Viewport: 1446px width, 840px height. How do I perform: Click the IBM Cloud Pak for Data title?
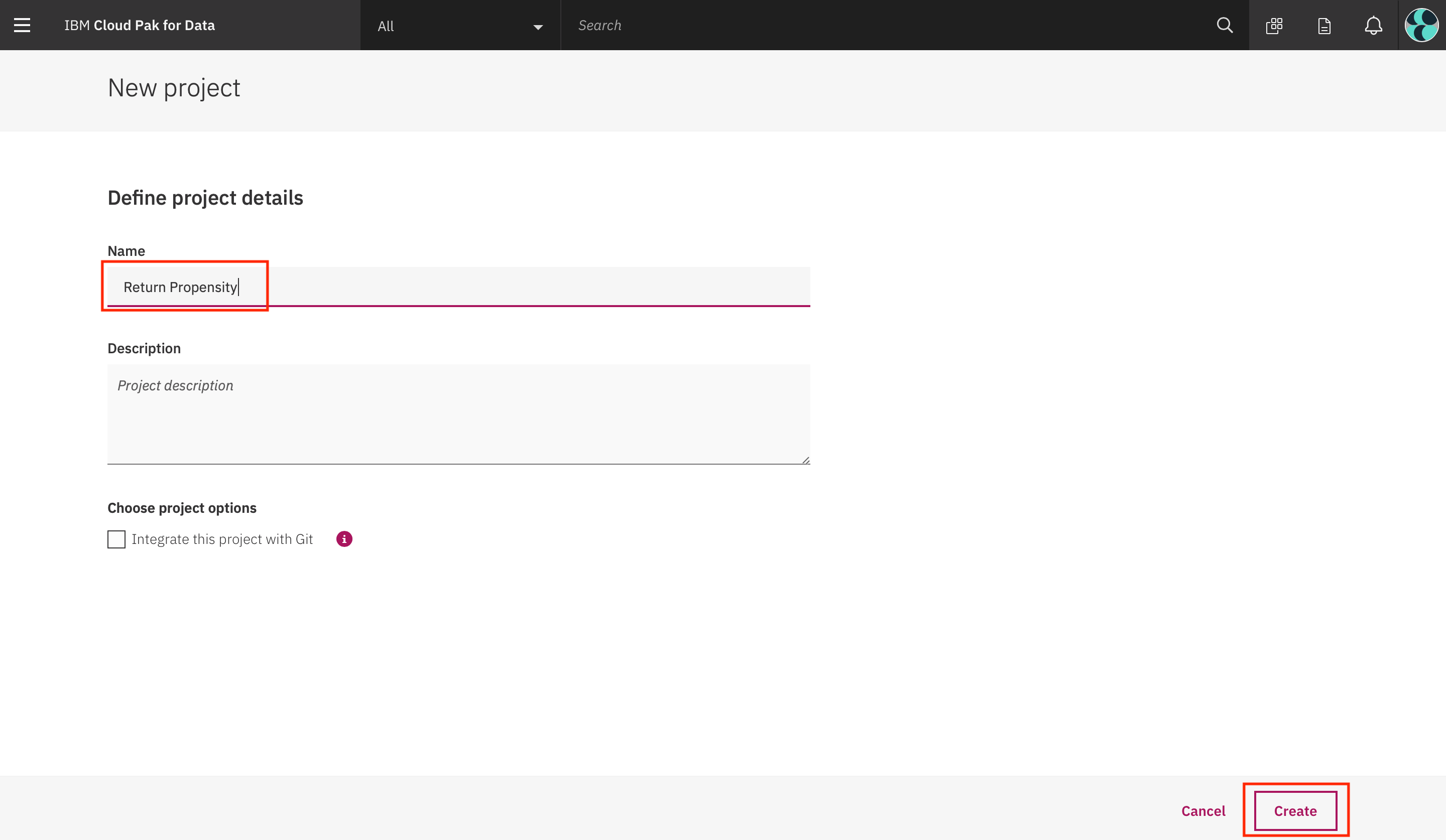[140, 25]
